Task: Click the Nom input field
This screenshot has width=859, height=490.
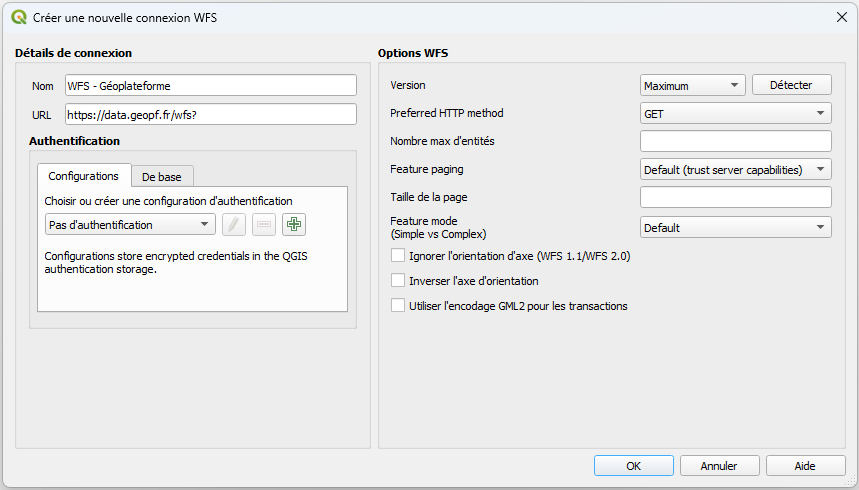Action: [211, 86]
